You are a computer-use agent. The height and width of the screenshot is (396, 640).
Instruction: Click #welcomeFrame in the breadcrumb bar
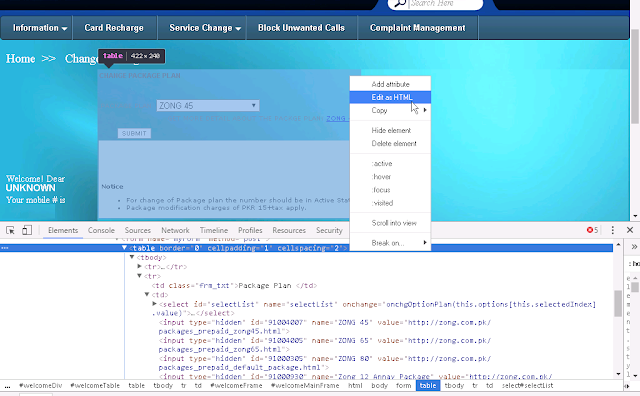[236, 386]
